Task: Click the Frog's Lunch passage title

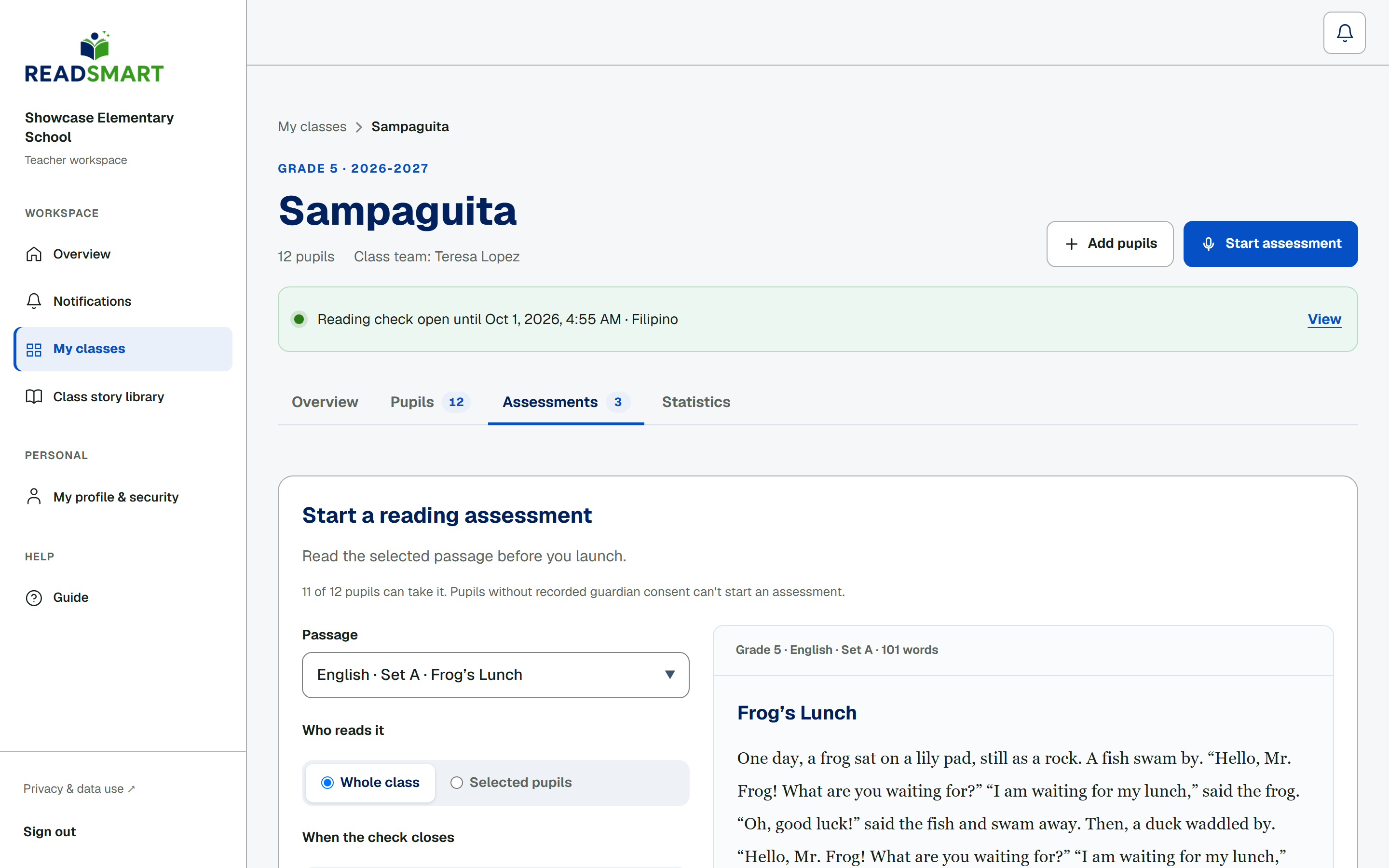Action: click(x=797, y=712)
